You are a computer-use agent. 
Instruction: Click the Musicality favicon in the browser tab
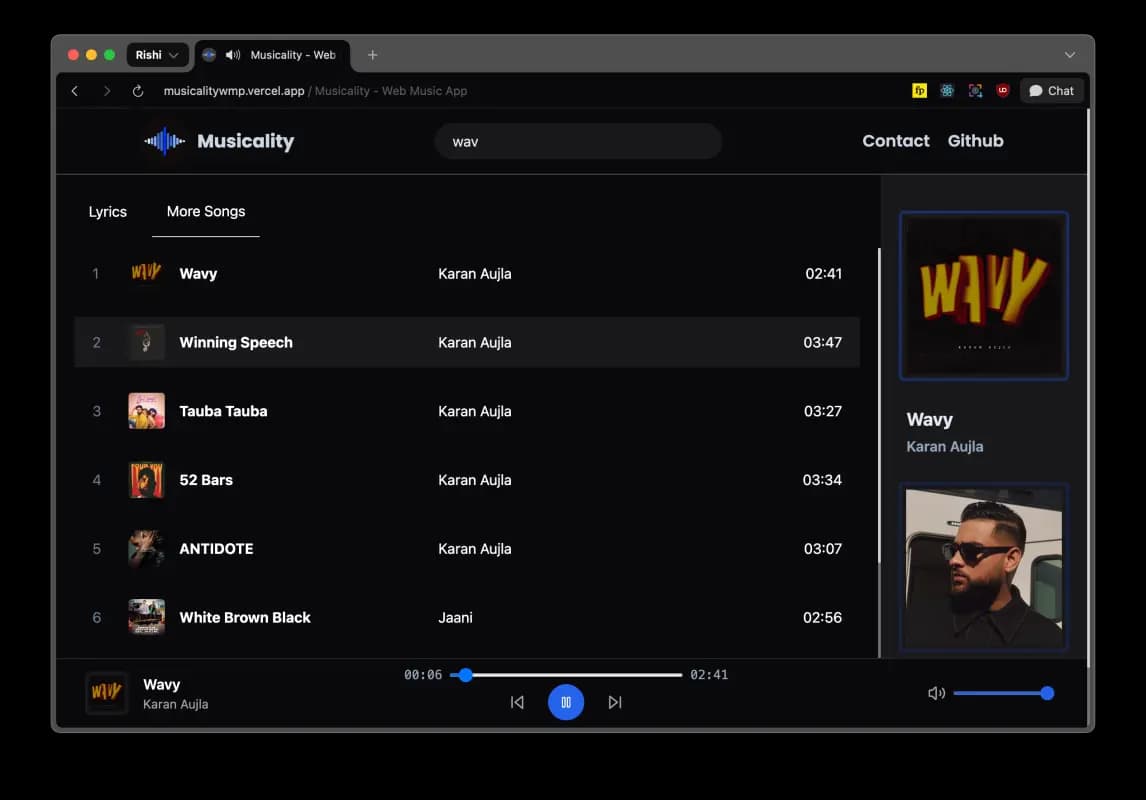tap(209, 55)
